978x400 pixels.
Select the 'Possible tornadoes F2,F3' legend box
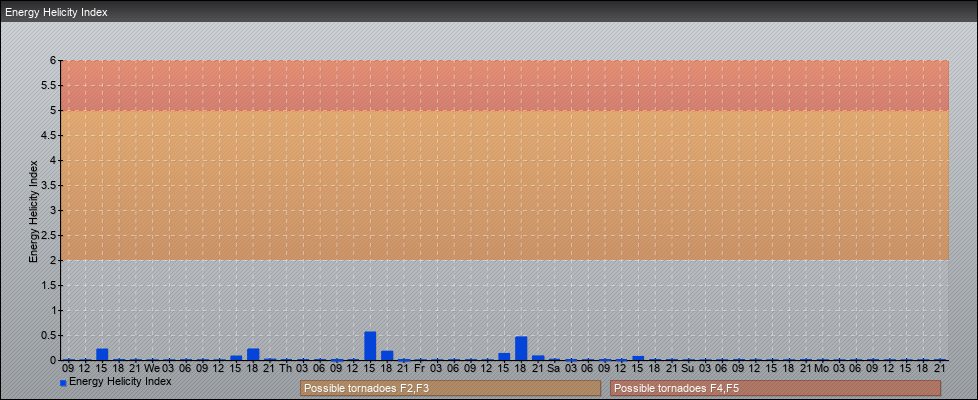(x=450, y=388)
